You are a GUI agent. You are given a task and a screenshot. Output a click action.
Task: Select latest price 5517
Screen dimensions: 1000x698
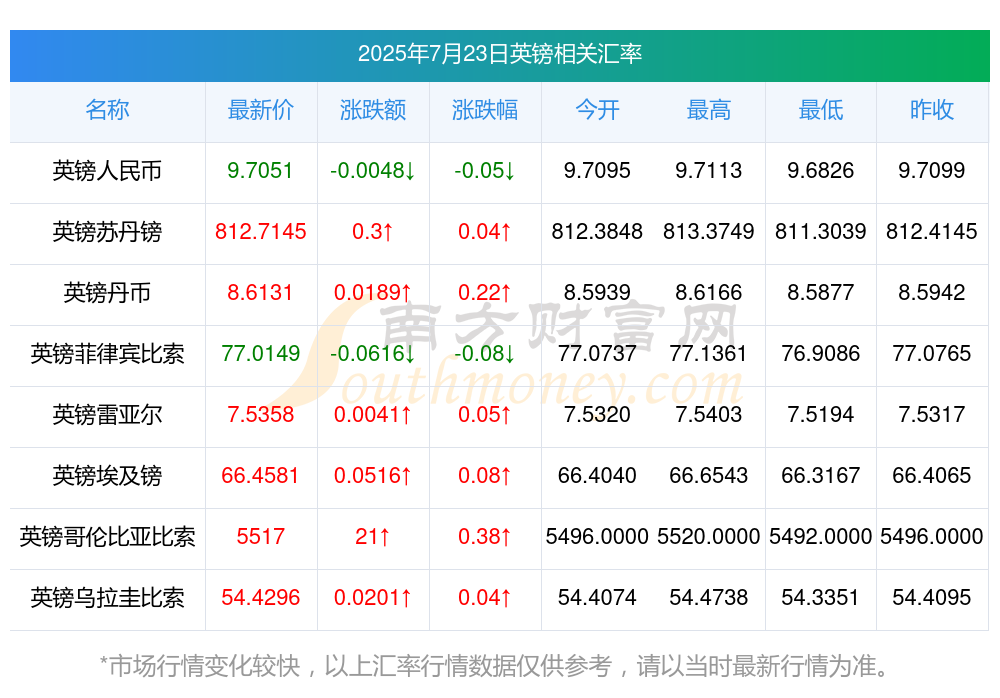[260, 537]
